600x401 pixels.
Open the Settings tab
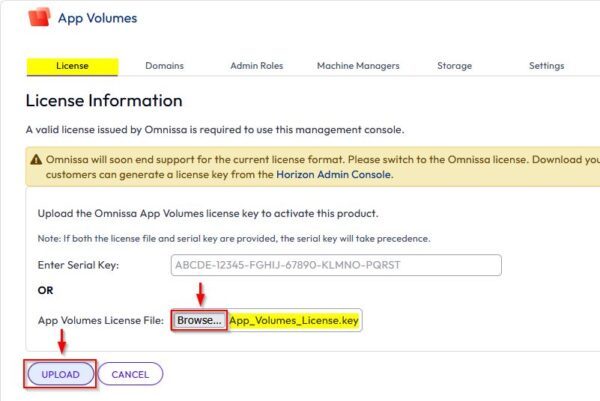pos(546,66)
